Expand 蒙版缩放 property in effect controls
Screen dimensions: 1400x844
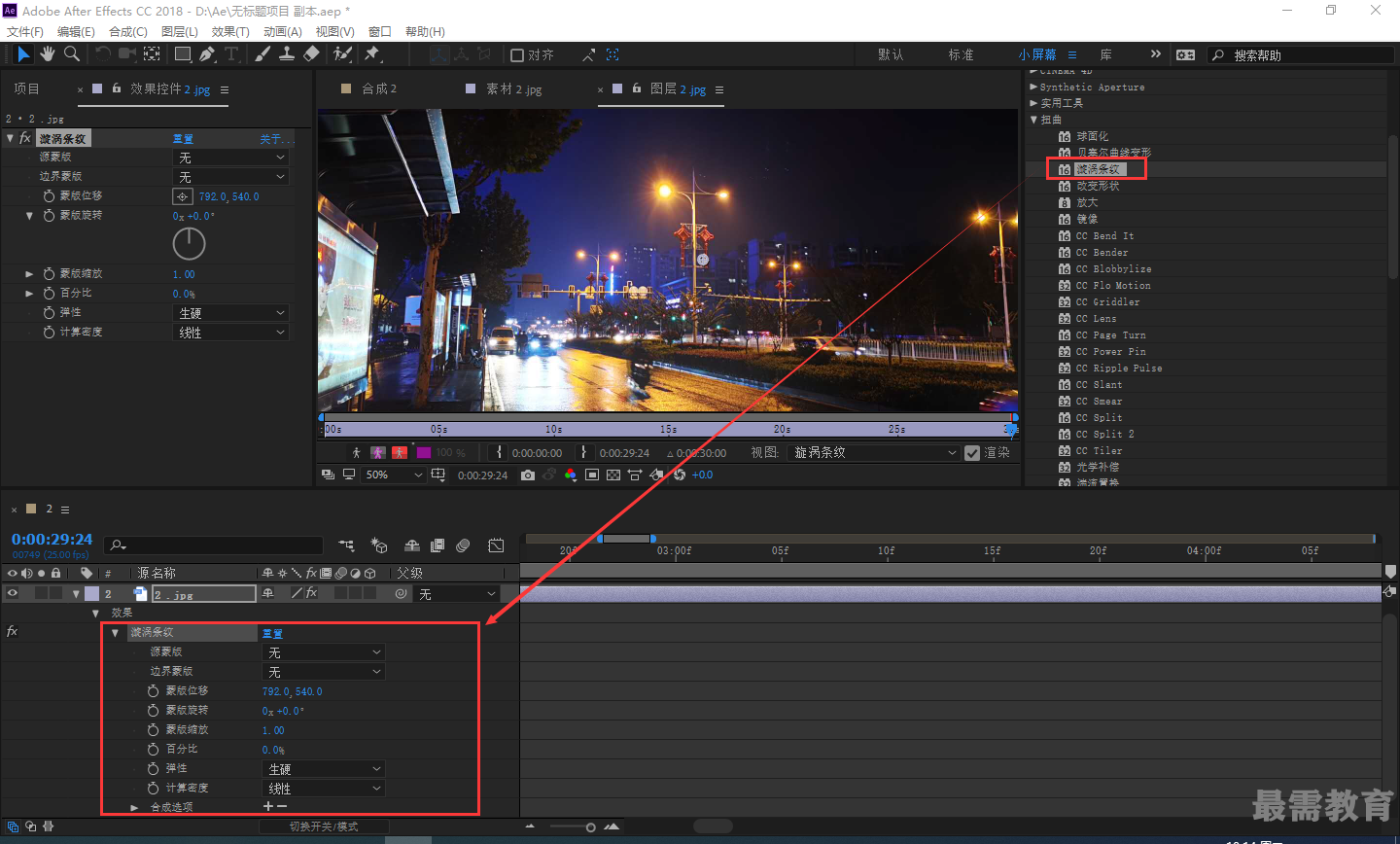click(29, 274)
